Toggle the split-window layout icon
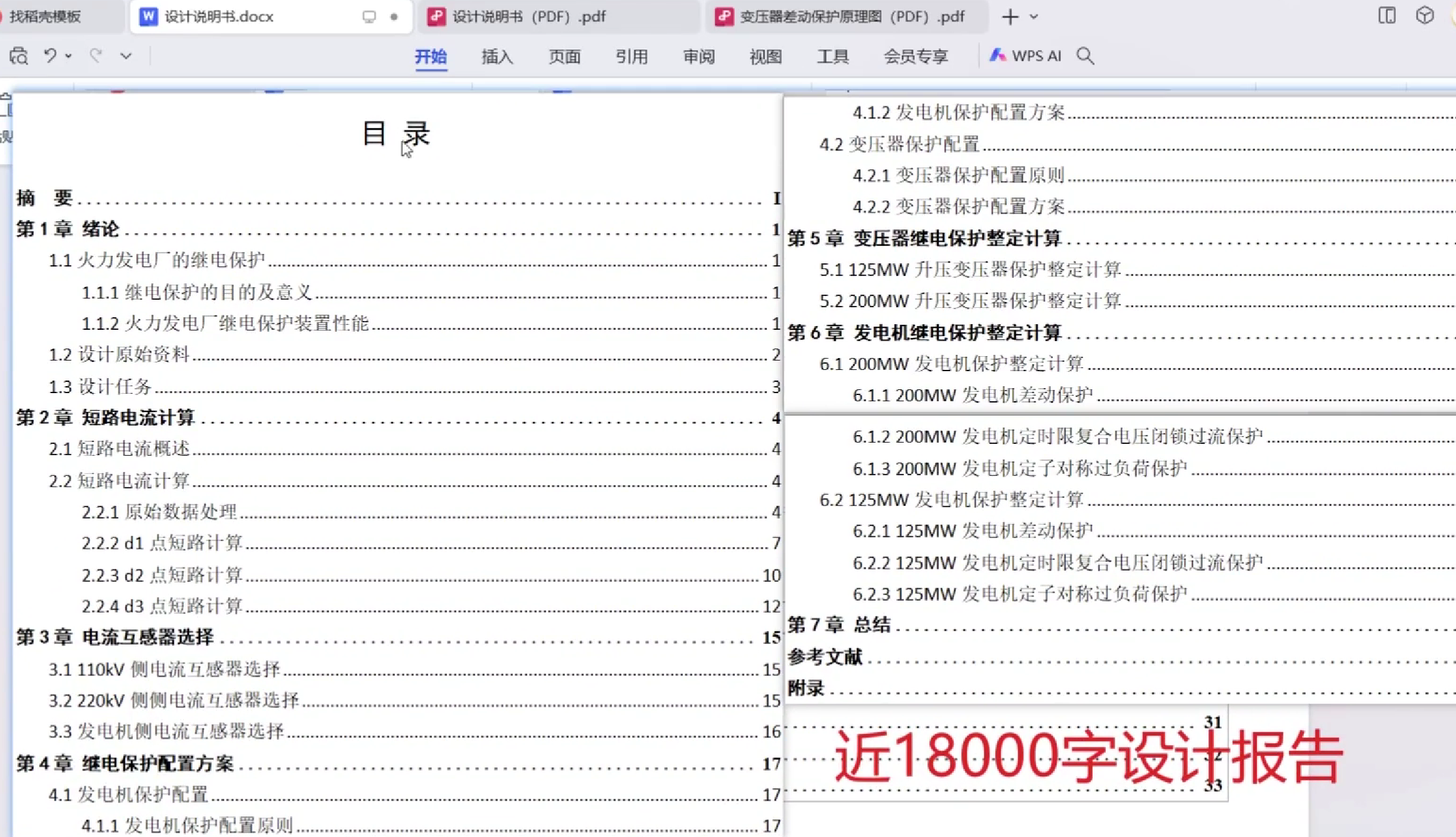 point(1386,16)
